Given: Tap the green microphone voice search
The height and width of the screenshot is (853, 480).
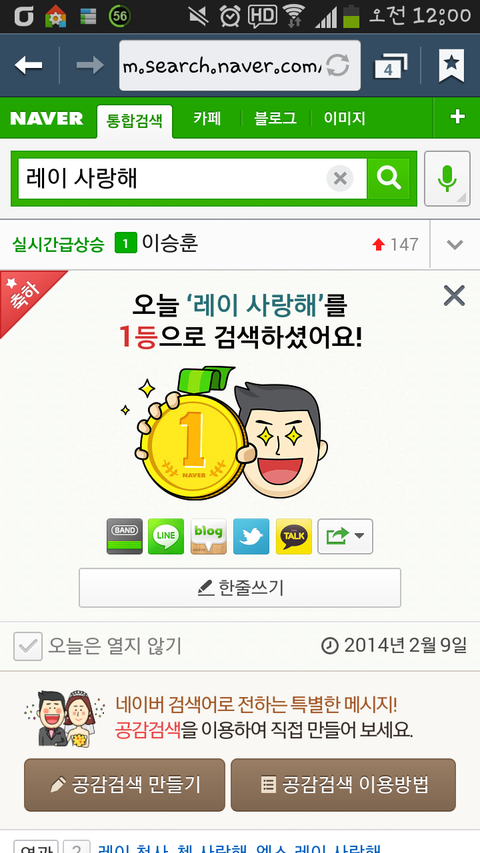Looking at the screenshot, I should [447, 178].
